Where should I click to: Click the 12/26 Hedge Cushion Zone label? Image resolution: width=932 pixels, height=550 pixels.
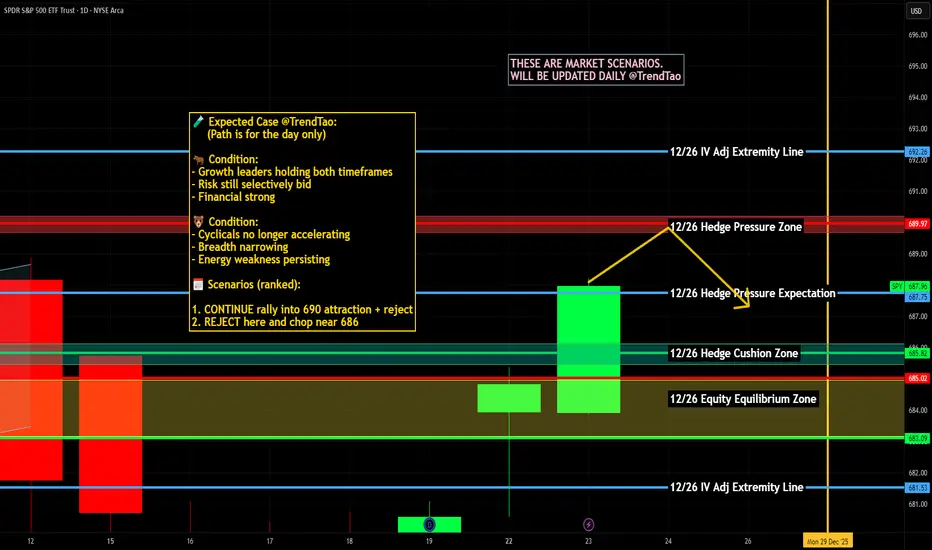click(734, 353)
